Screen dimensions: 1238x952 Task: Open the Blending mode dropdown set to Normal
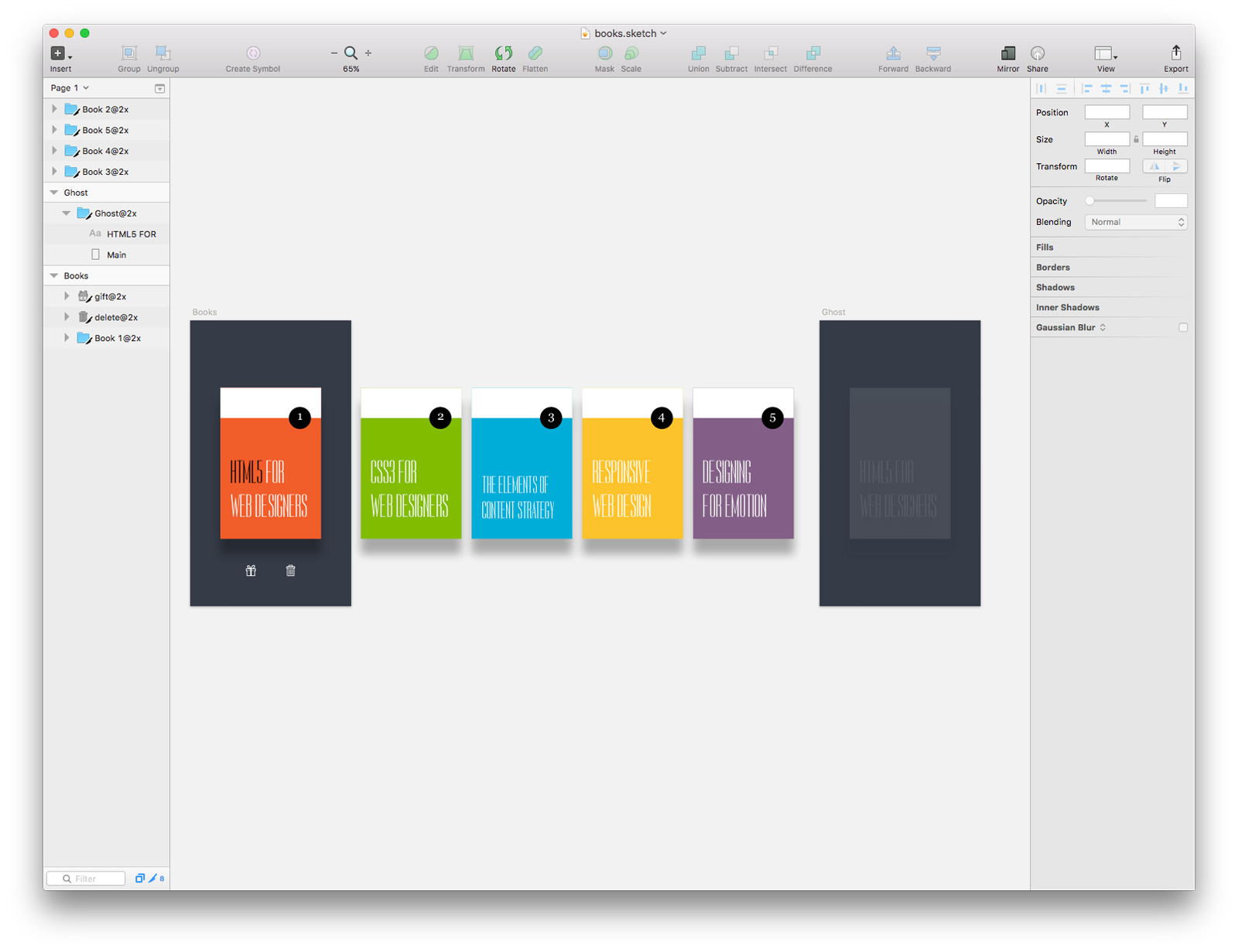point(1135,222)
